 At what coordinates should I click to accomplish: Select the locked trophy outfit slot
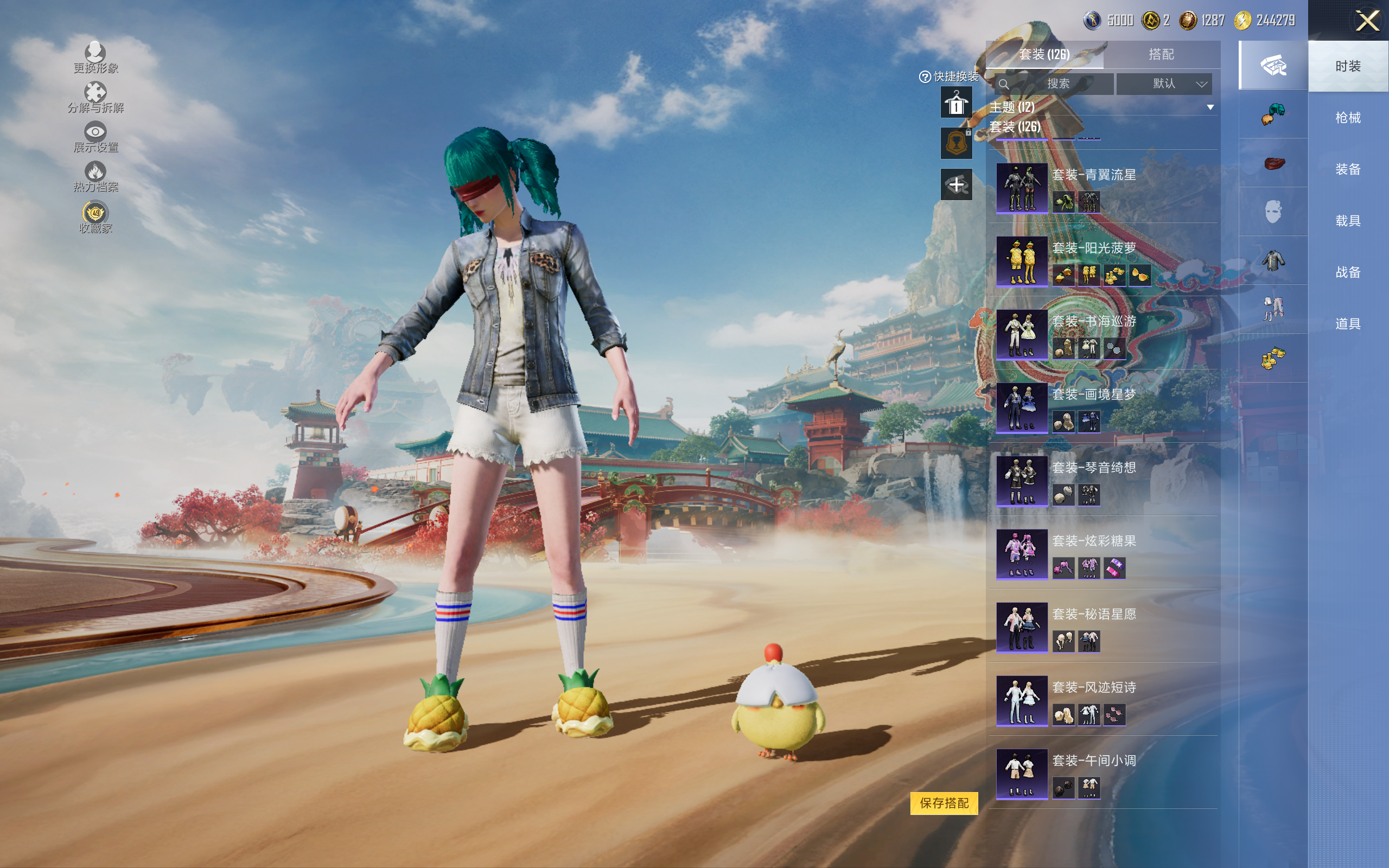(956, 143)
